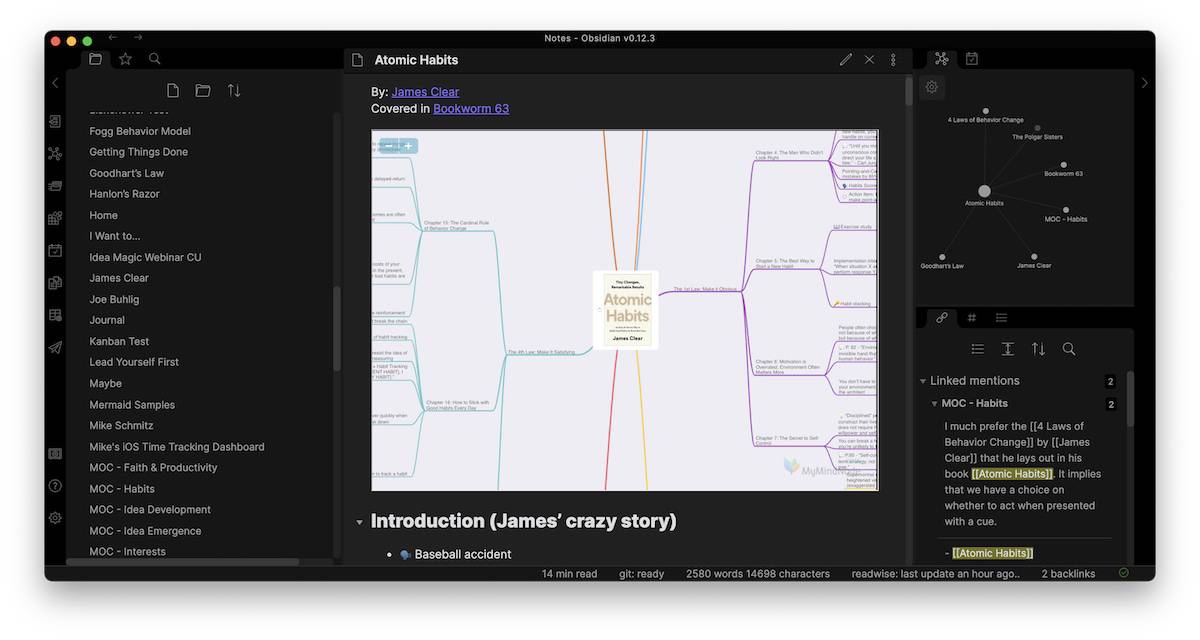Navigate back with the left arrow

(x=113, y=38)
